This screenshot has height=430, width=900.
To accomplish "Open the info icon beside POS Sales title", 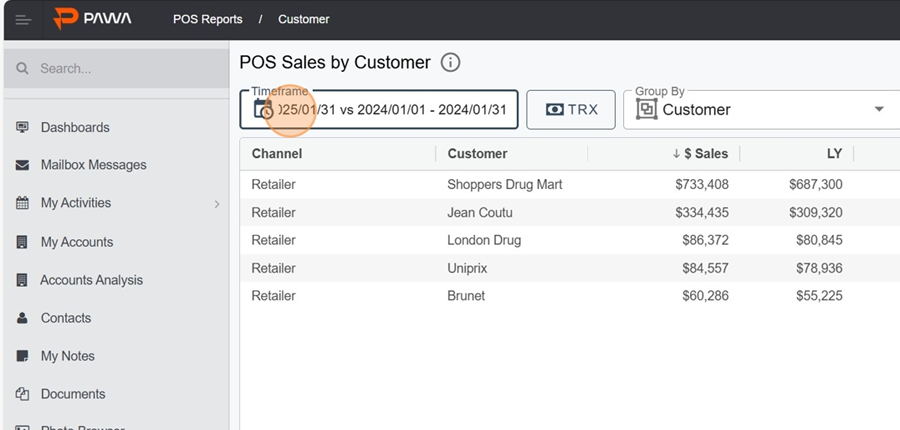I will click(450, 63).
